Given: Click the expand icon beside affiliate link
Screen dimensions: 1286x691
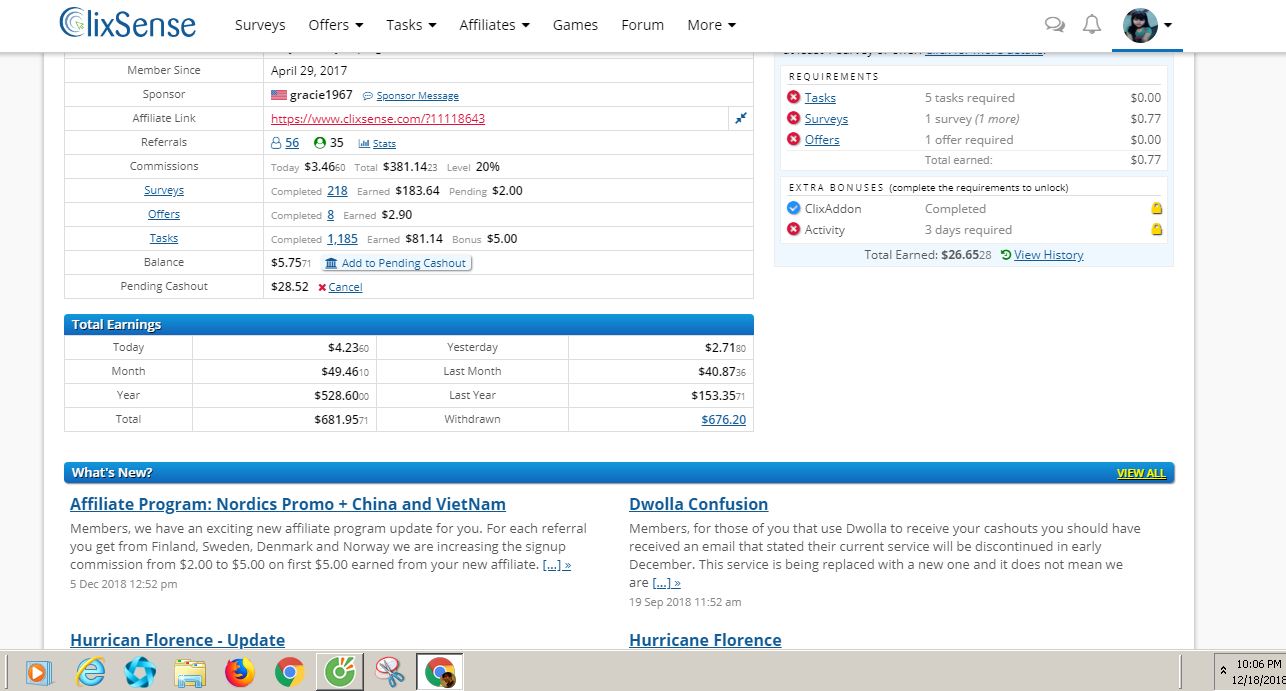Looking at the screenshot, I should [741, 118].
